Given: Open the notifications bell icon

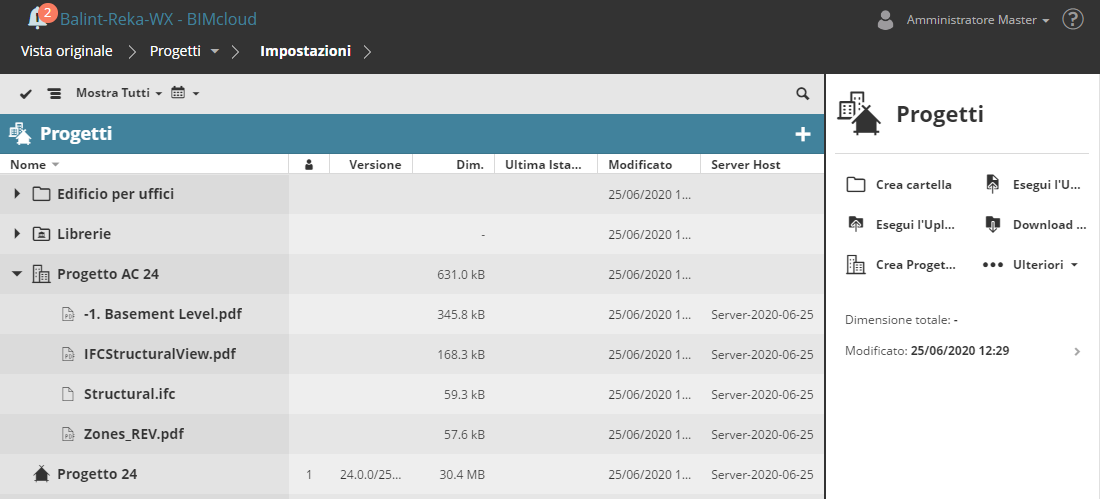Looking at the screenshot, I should point(38,18).
